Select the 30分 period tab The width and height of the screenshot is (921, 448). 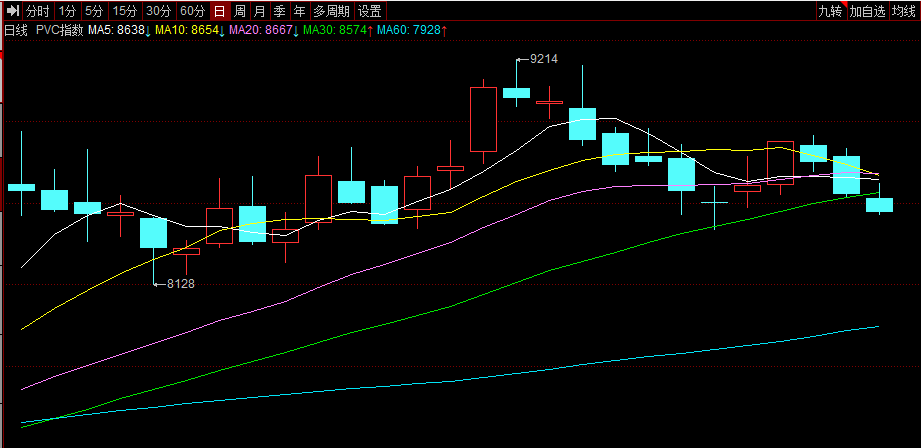[x=159, y=10]
